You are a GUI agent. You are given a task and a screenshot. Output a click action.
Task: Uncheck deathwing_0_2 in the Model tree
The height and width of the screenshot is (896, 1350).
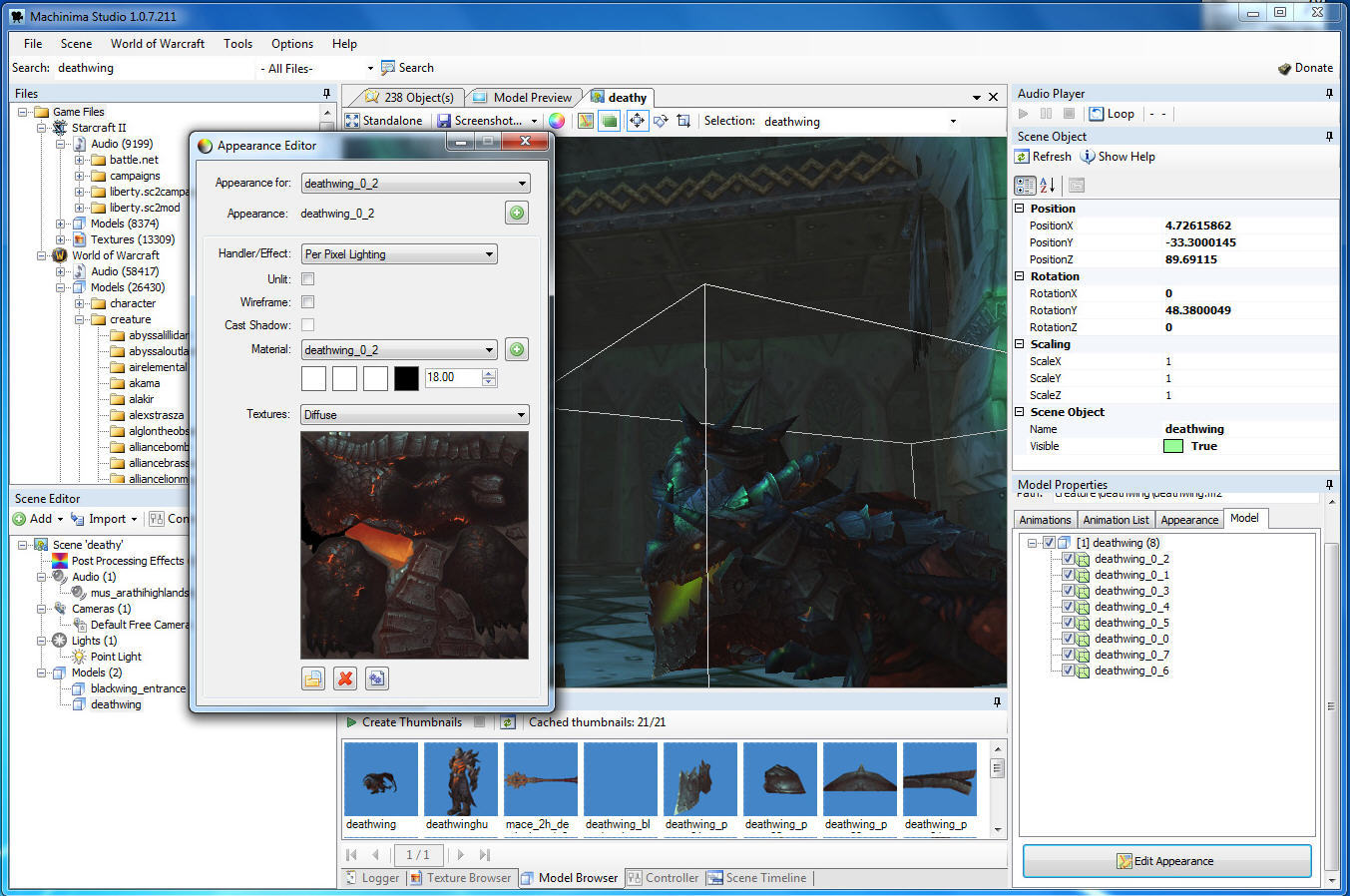[1068, 559]
